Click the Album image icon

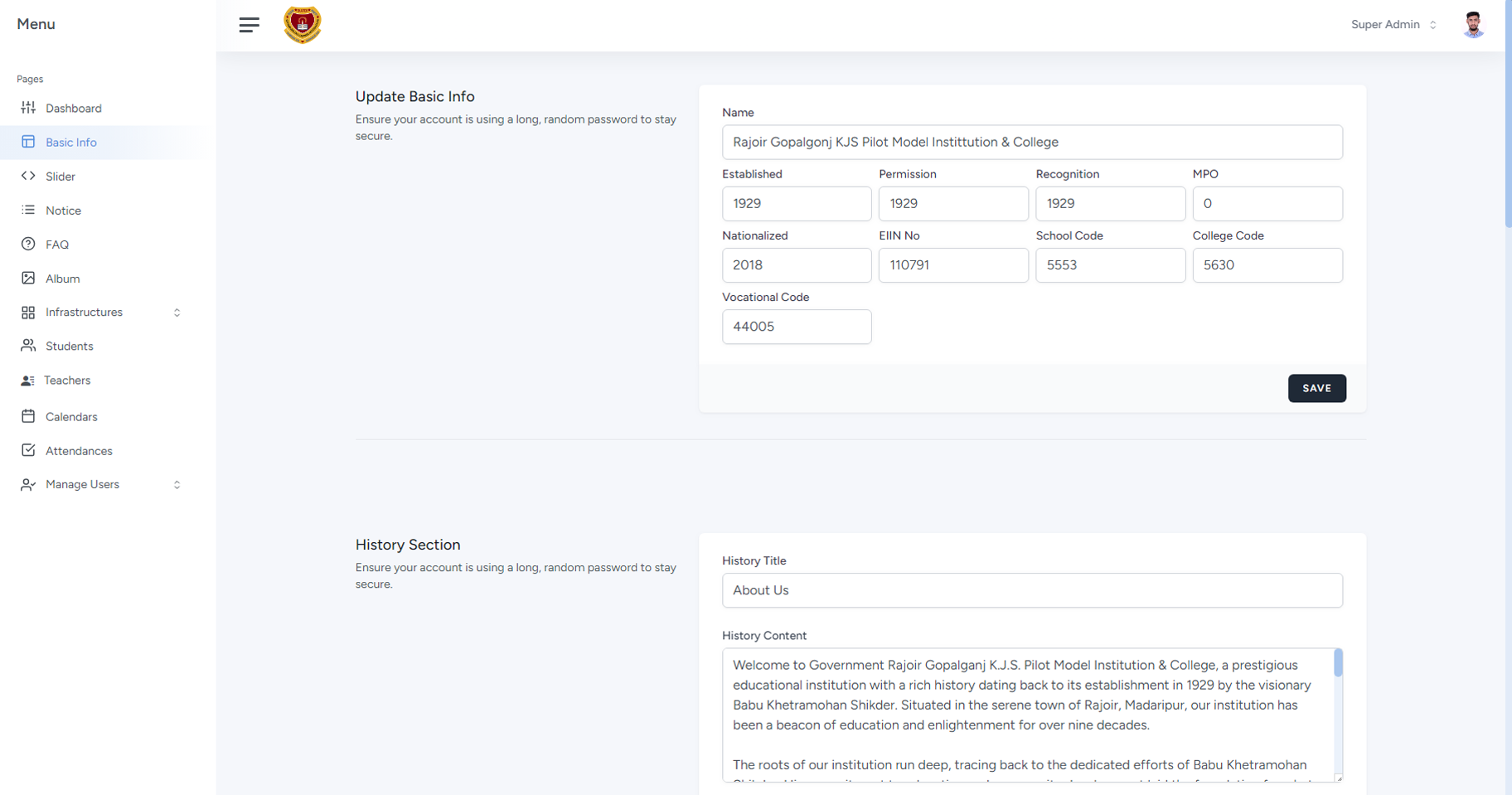point(28,279)
